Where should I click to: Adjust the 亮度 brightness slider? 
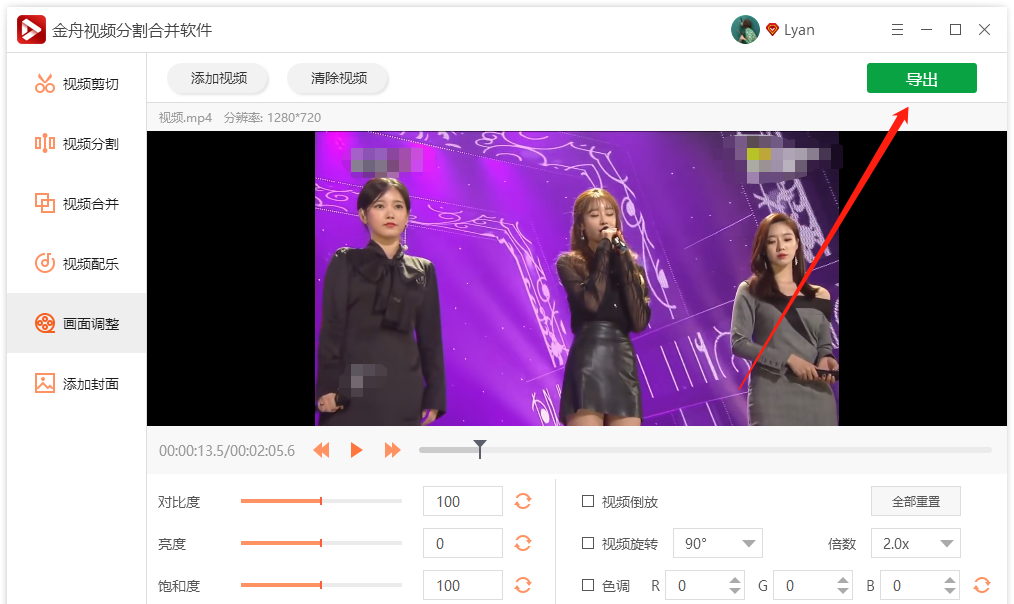pos(321,543)
